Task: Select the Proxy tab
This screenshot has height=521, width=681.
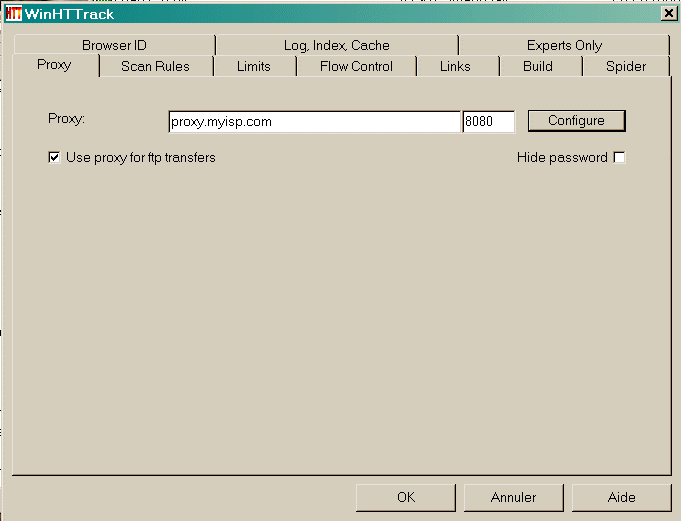Action: pos(54,65)
